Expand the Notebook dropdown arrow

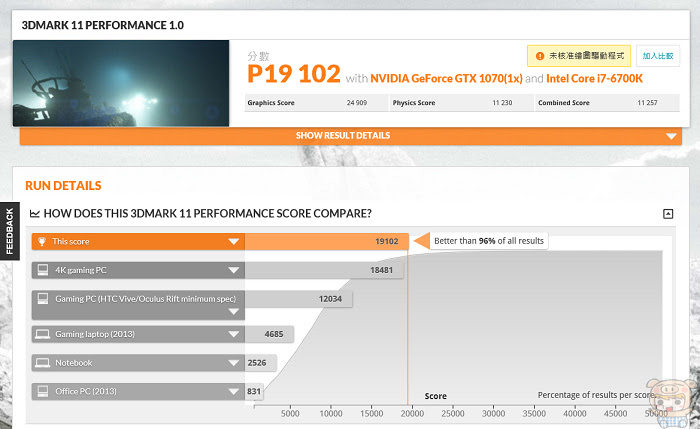(x=233, y=363)
